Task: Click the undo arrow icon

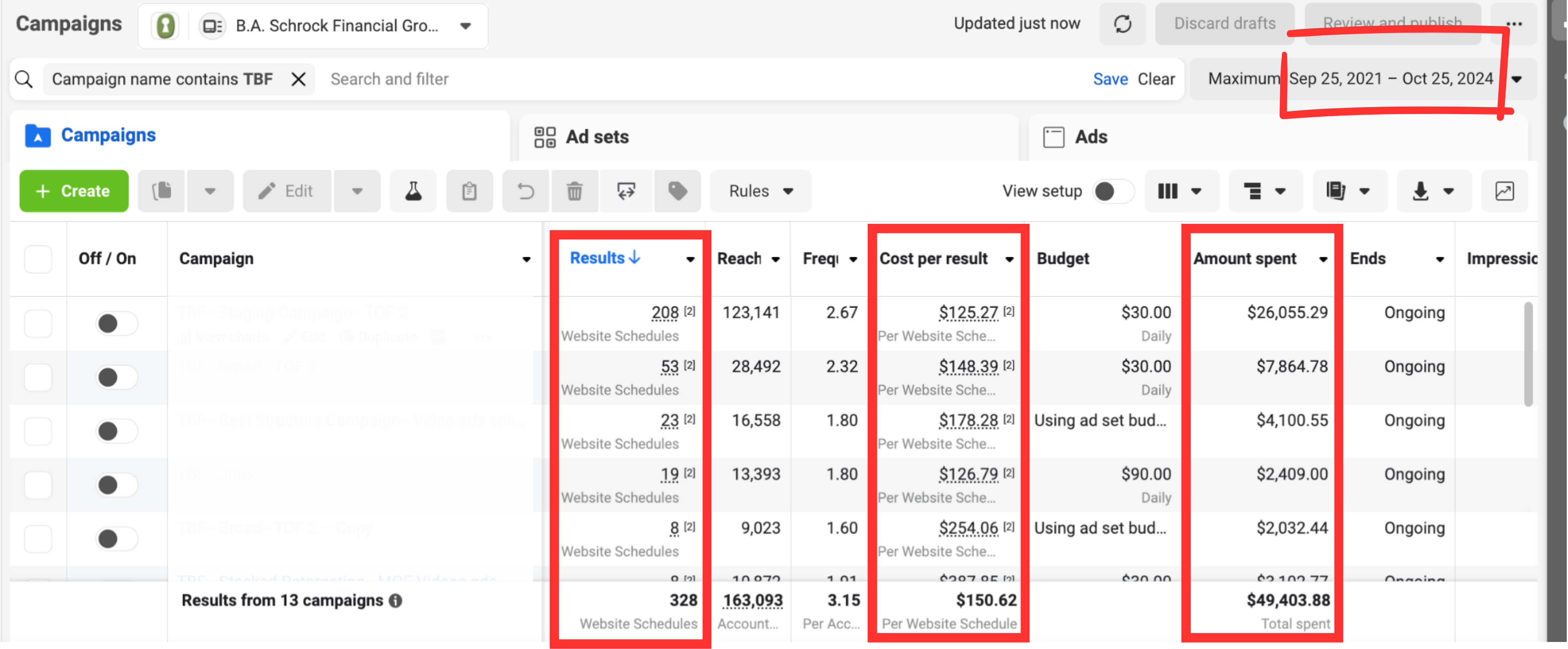Action: [525, 191]
